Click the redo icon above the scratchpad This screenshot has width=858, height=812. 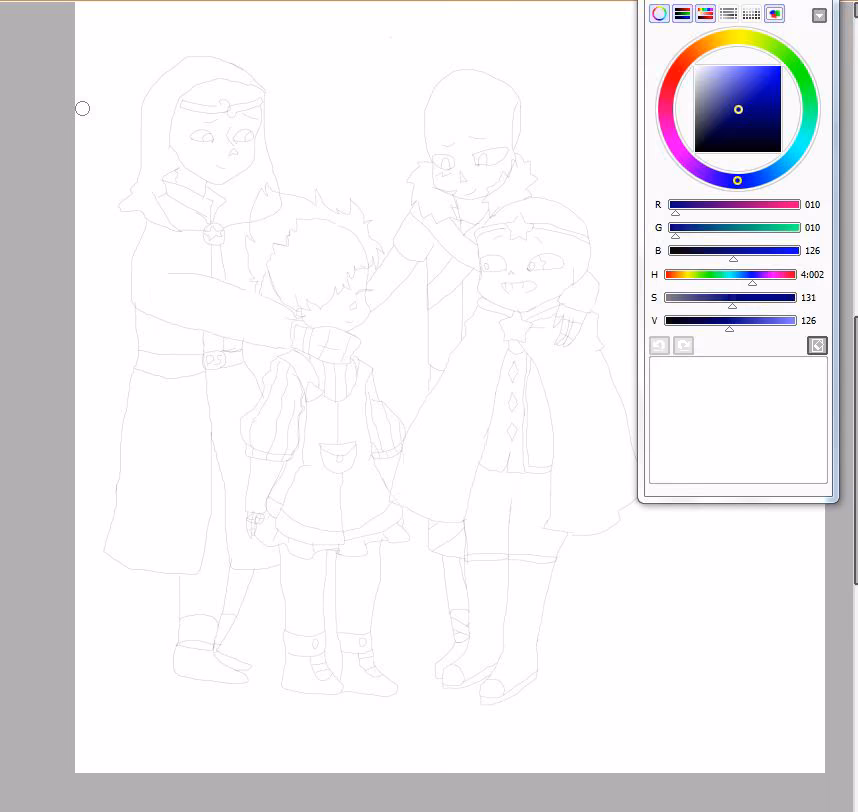[x=683, y=345]
